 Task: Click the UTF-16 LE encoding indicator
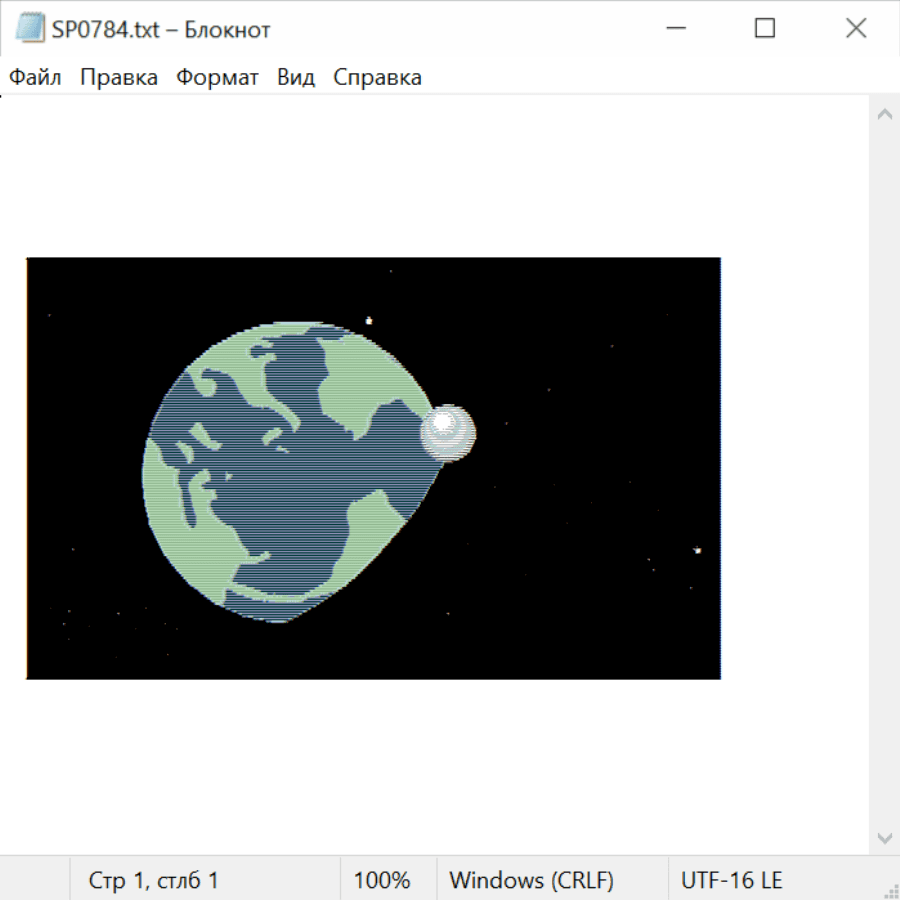[x=732, y=880]
